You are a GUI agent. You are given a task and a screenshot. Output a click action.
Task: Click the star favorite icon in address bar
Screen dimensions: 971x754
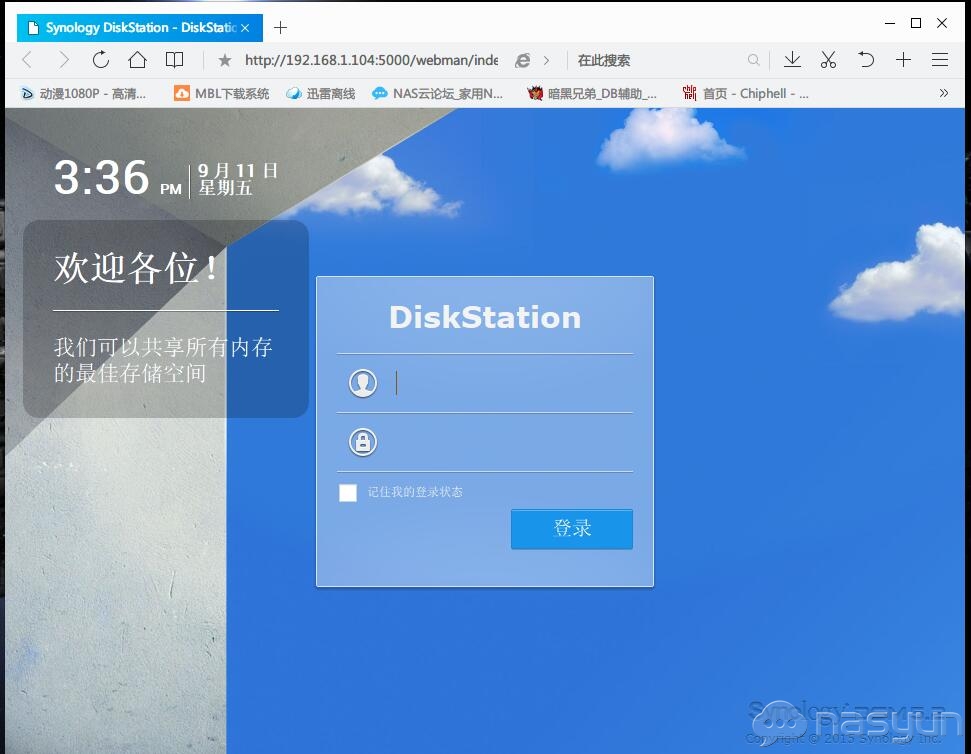coord(225,60)
